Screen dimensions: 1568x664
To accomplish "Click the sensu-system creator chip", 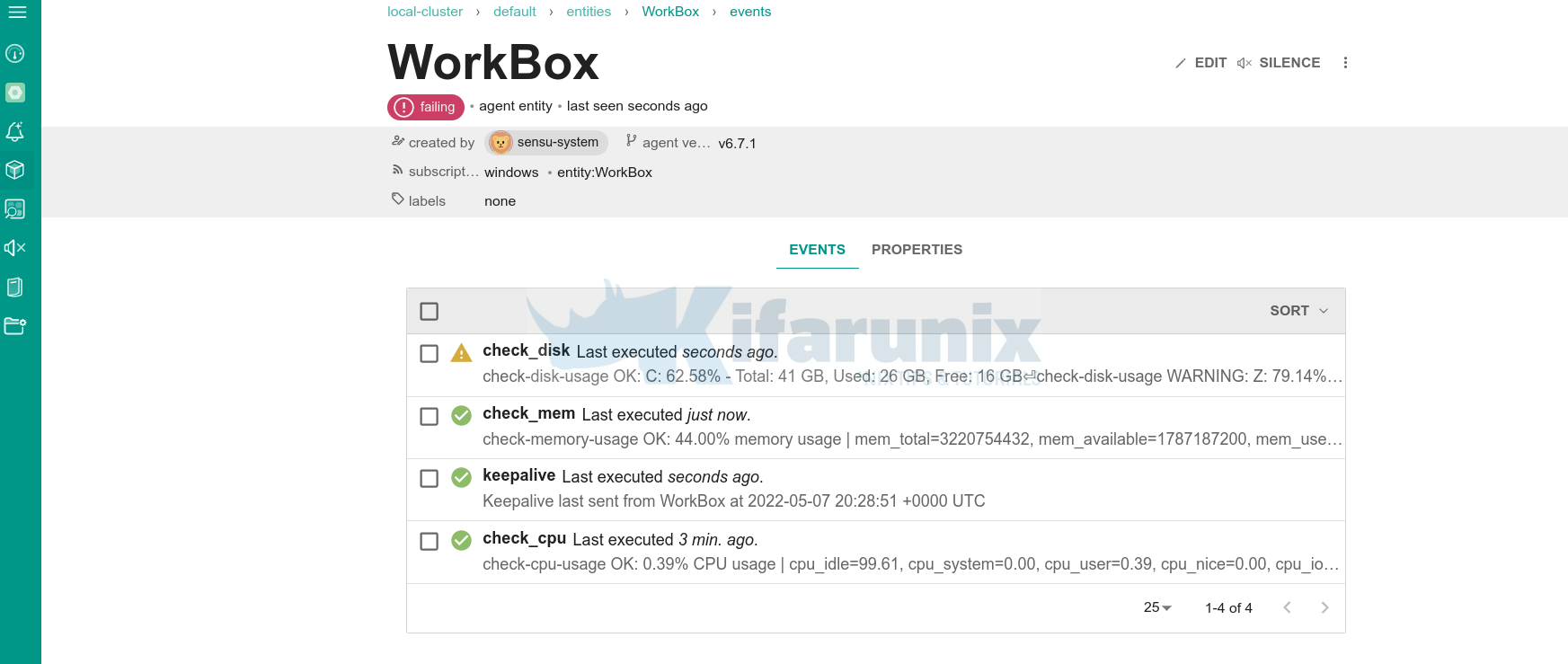I will [546, 142].
